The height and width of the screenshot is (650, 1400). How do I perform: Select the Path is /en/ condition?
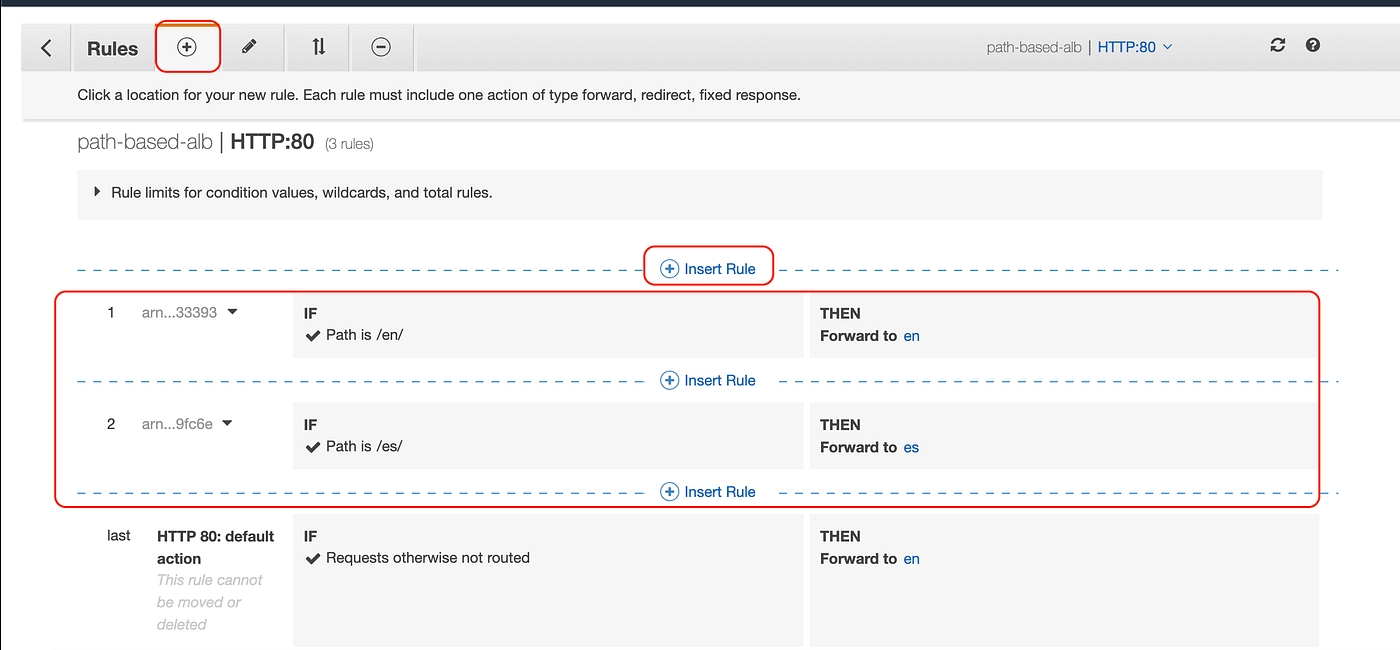364,335
